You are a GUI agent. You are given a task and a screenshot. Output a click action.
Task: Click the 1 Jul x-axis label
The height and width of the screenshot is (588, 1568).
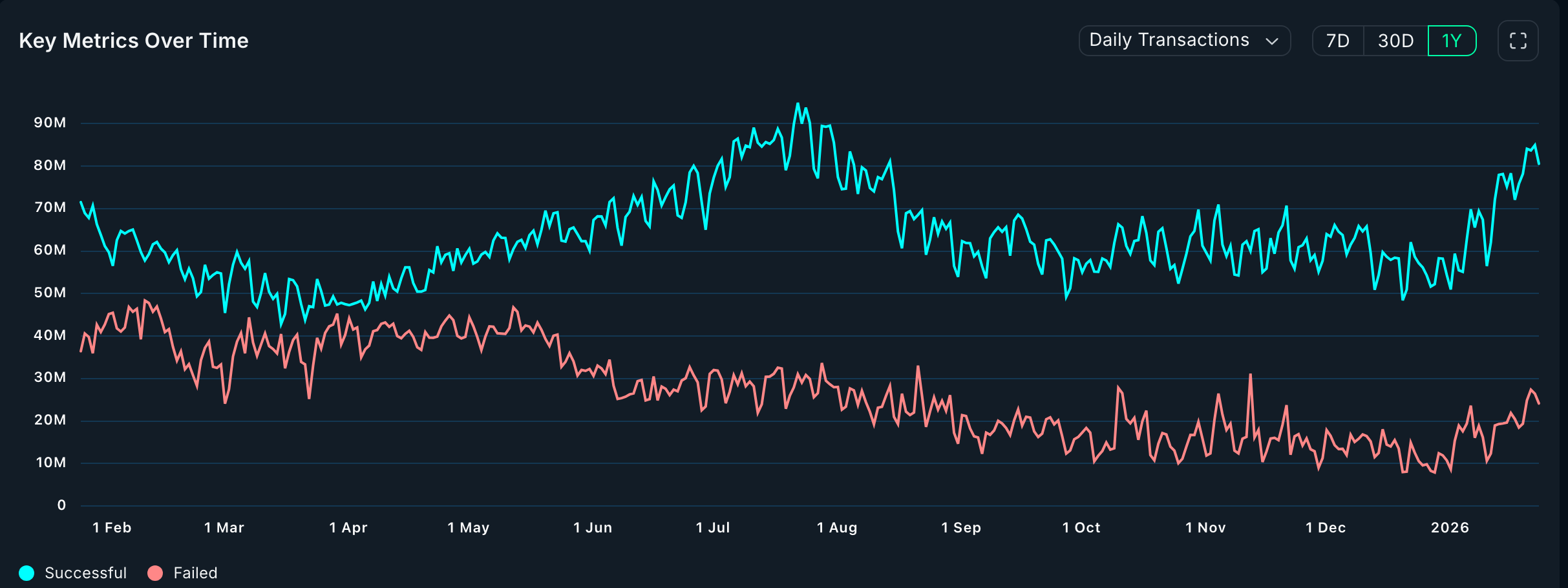click(x=713, y=528)
